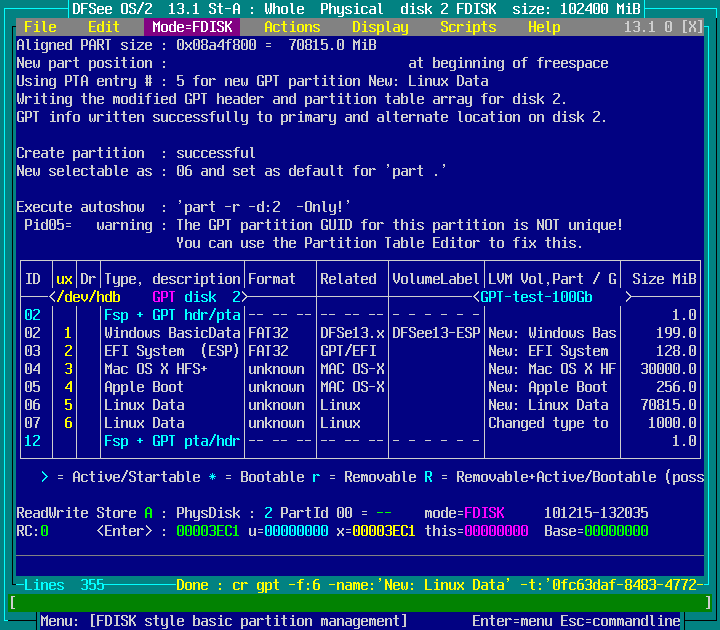
Task: Open the Actions menu
Action: 292,27
